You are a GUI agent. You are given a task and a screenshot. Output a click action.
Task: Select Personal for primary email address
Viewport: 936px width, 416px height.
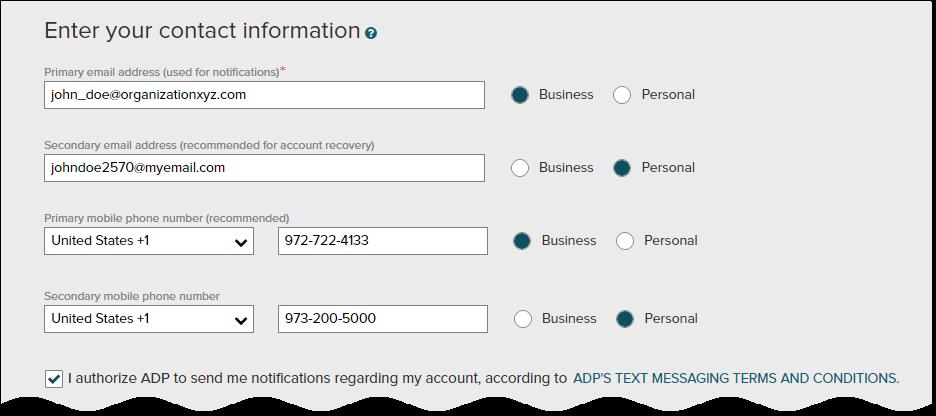622,95
